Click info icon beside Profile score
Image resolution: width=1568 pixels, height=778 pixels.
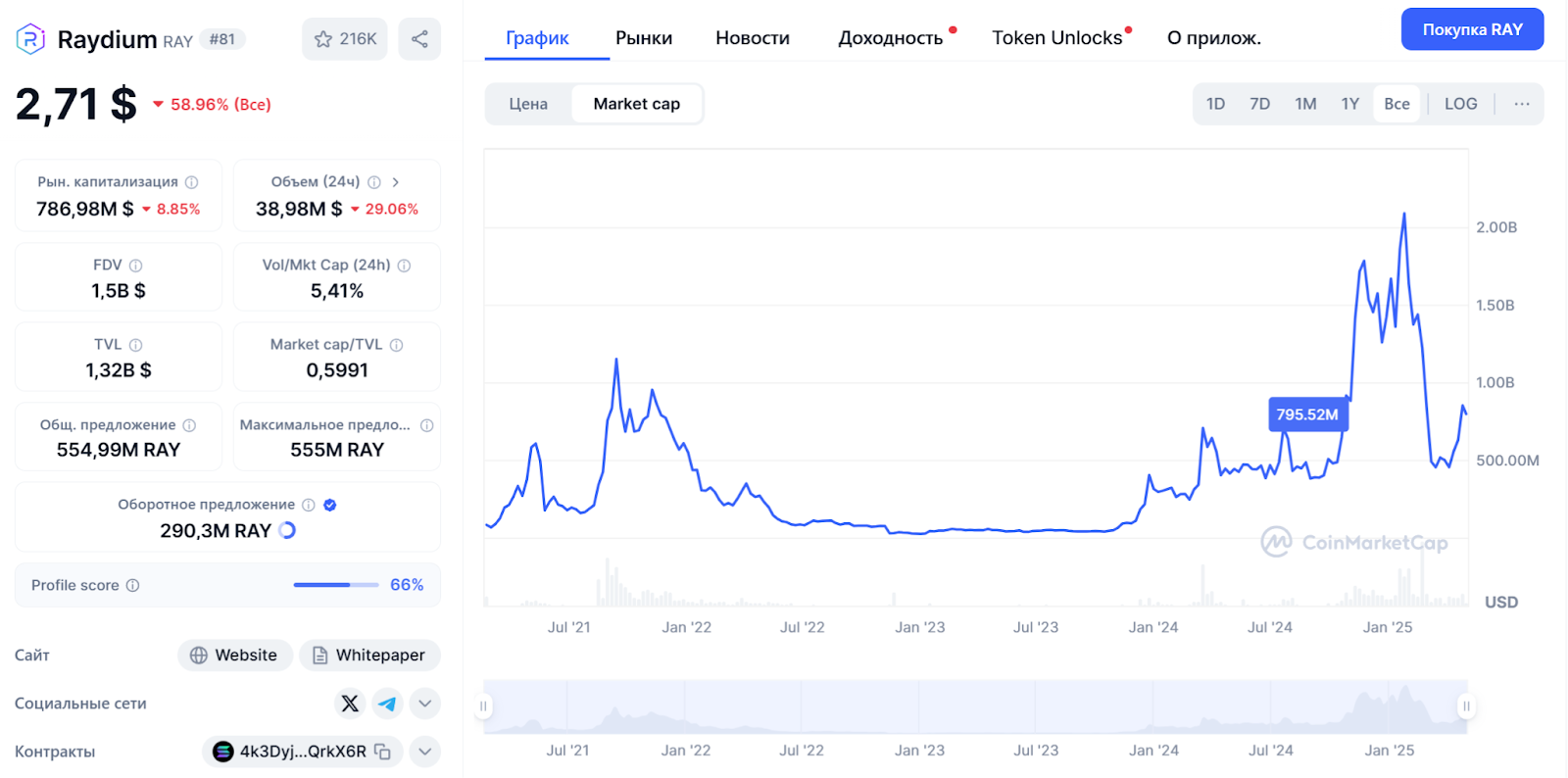(133, 585)
